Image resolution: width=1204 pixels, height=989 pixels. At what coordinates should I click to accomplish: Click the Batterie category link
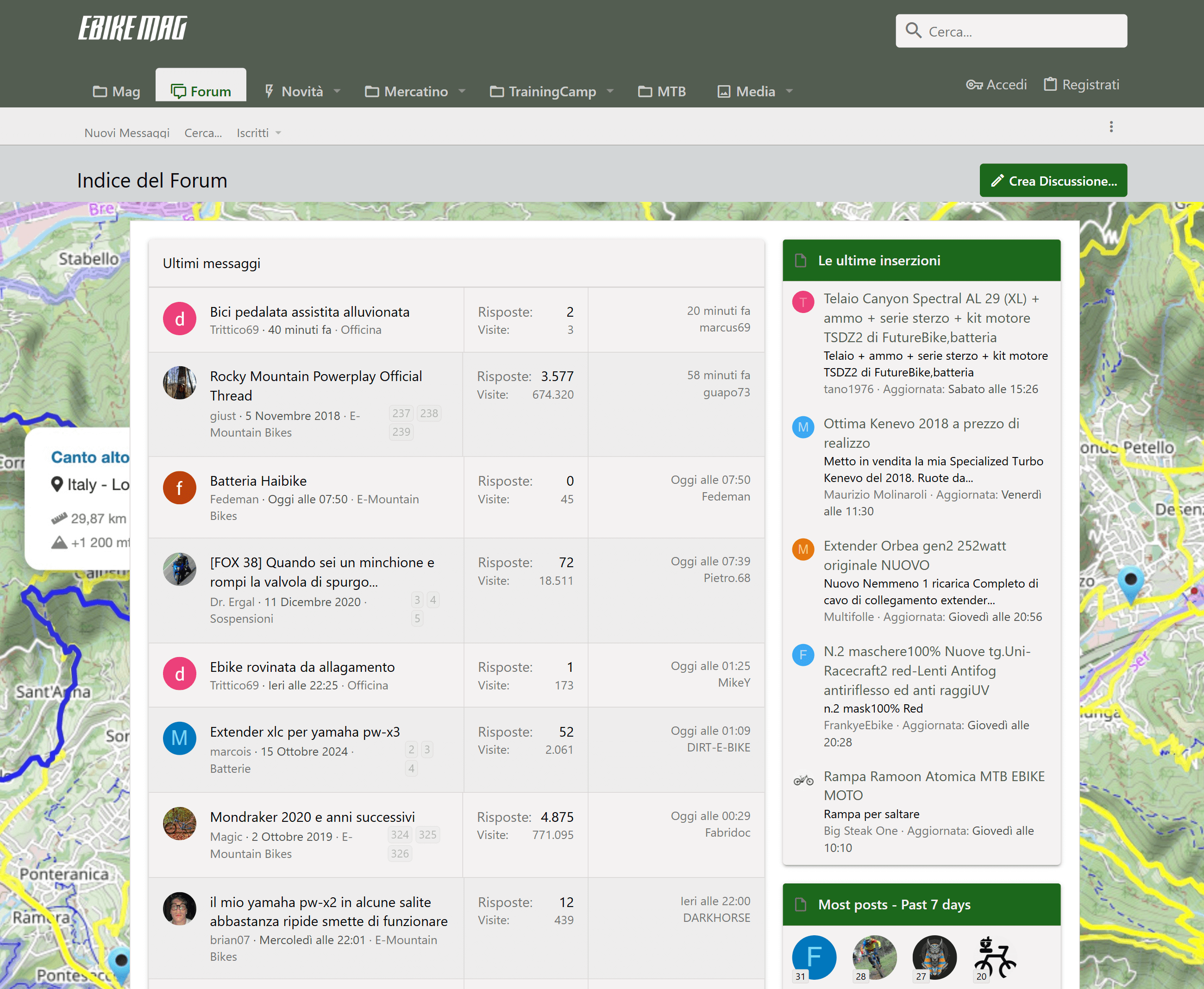pyautogui.click(x=230, y=769)
